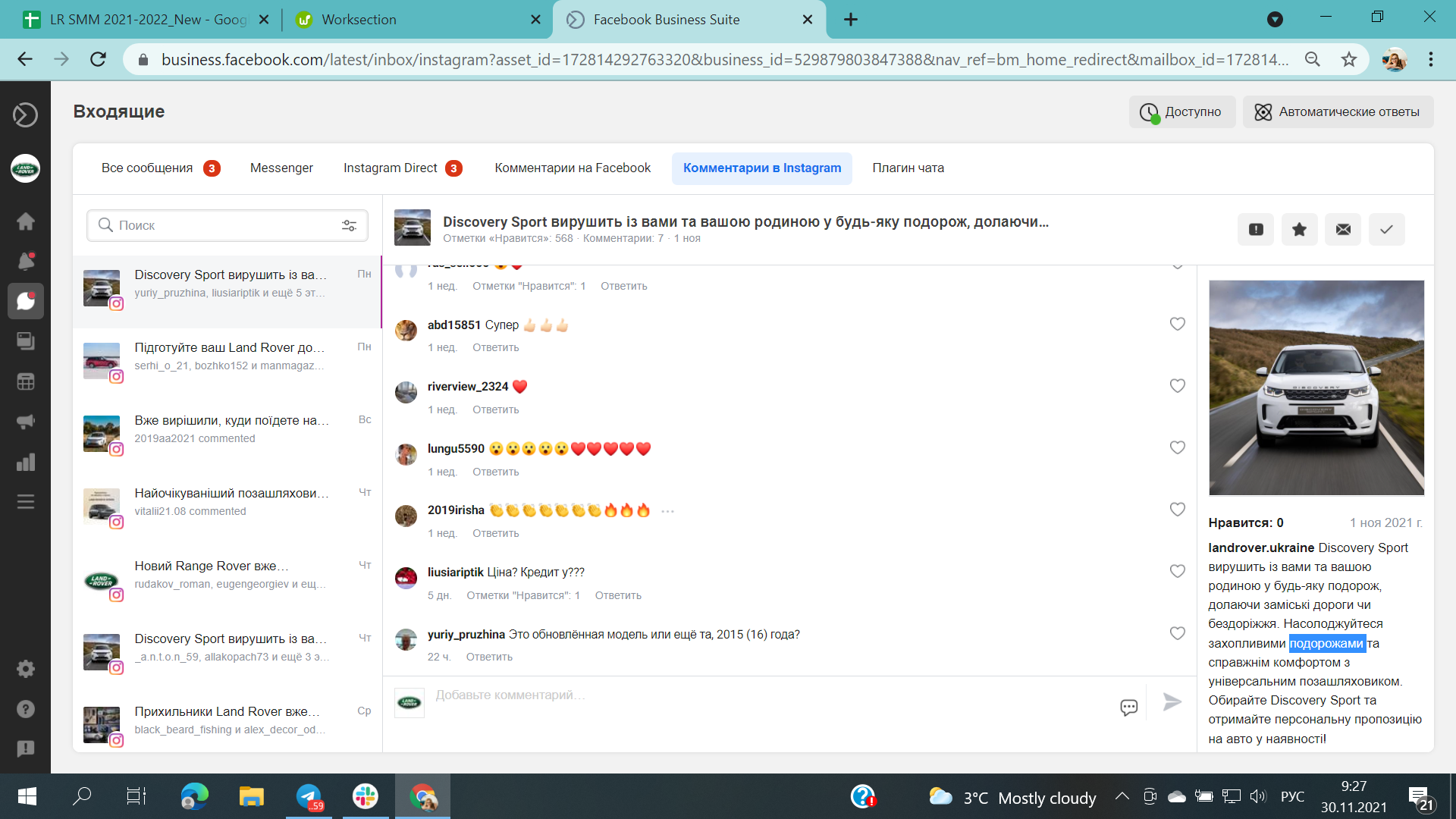The image size is (1456, 819).
Task: Open Insights bar chart icon
Action: pyautogui.click(x=25, y=462)
